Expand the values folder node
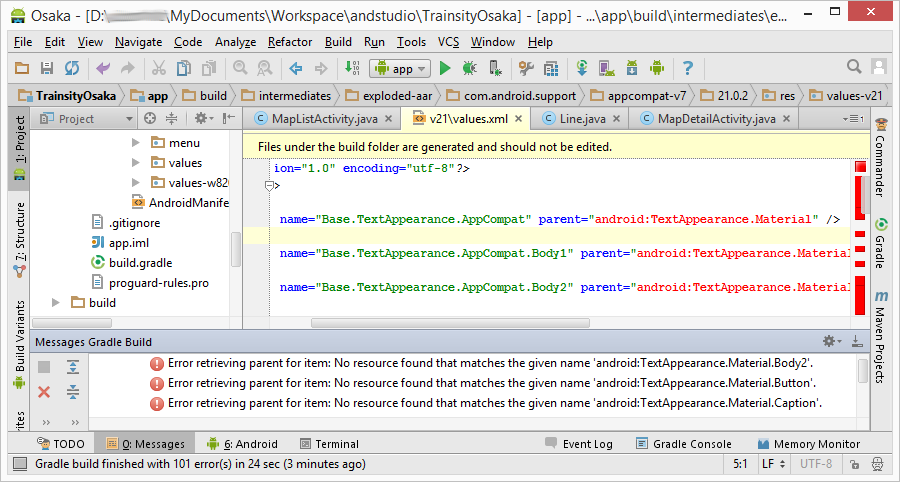 coord(136,162)
